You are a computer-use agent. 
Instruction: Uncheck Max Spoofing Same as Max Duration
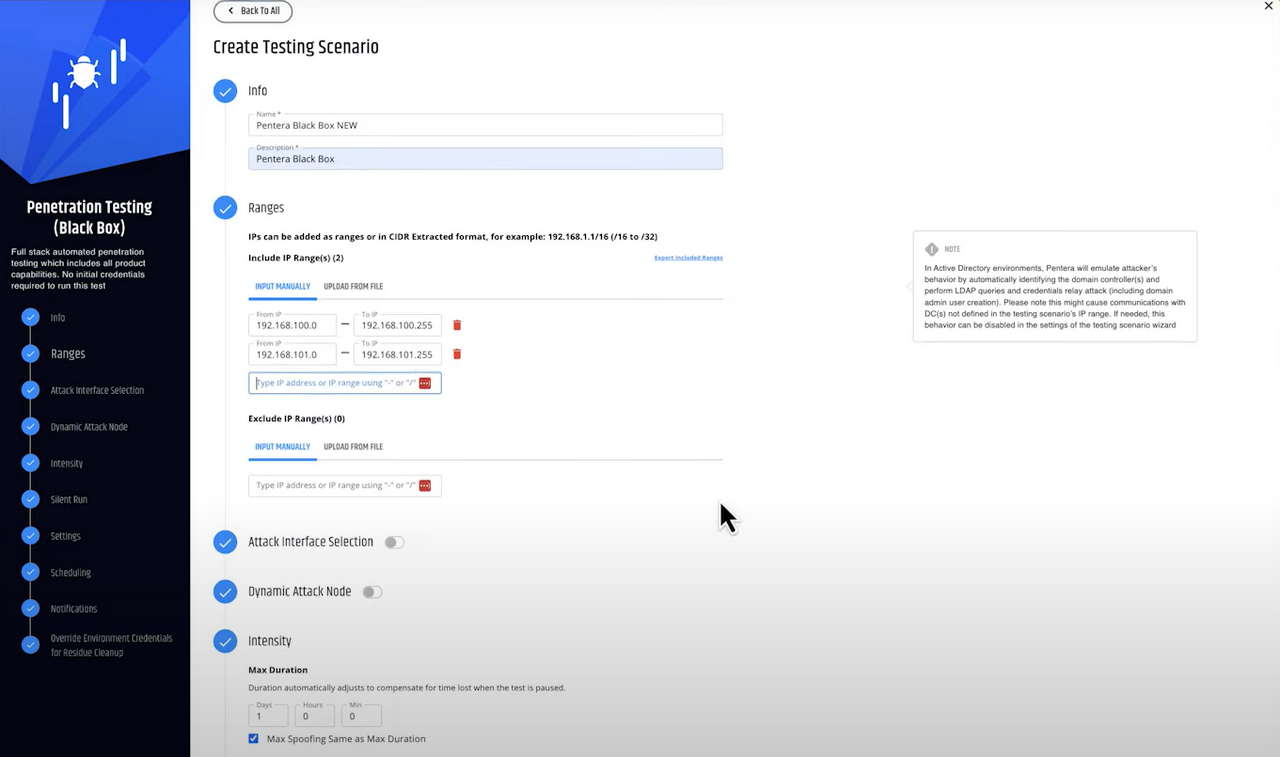click(253, 738)
